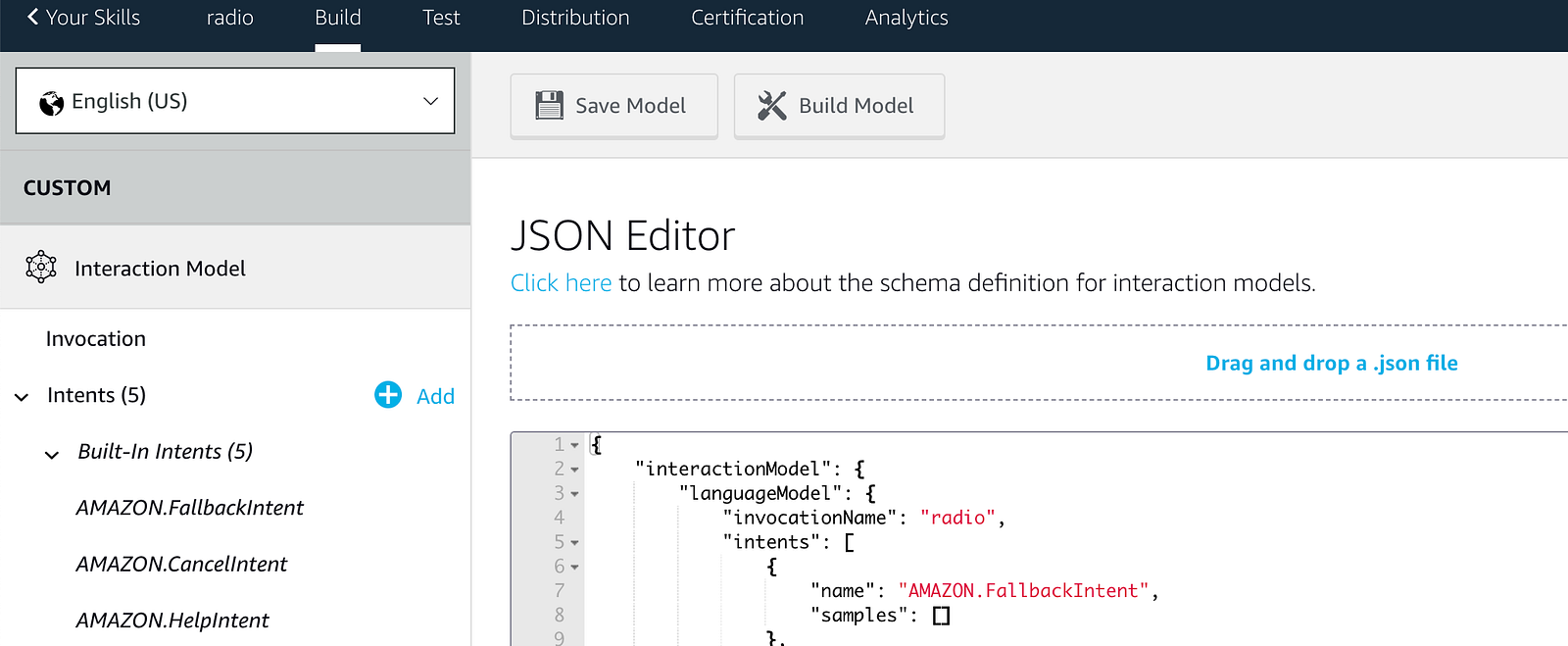This screenshot has width=1568, height=646.
Task: Go to the Certification tab
Action: pyautogui.click(x=747, y=18)
